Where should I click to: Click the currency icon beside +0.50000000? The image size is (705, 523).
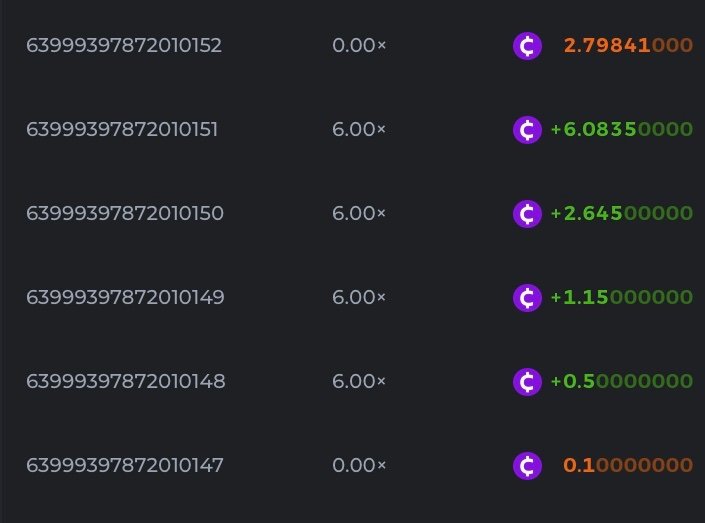coord(527,382)
